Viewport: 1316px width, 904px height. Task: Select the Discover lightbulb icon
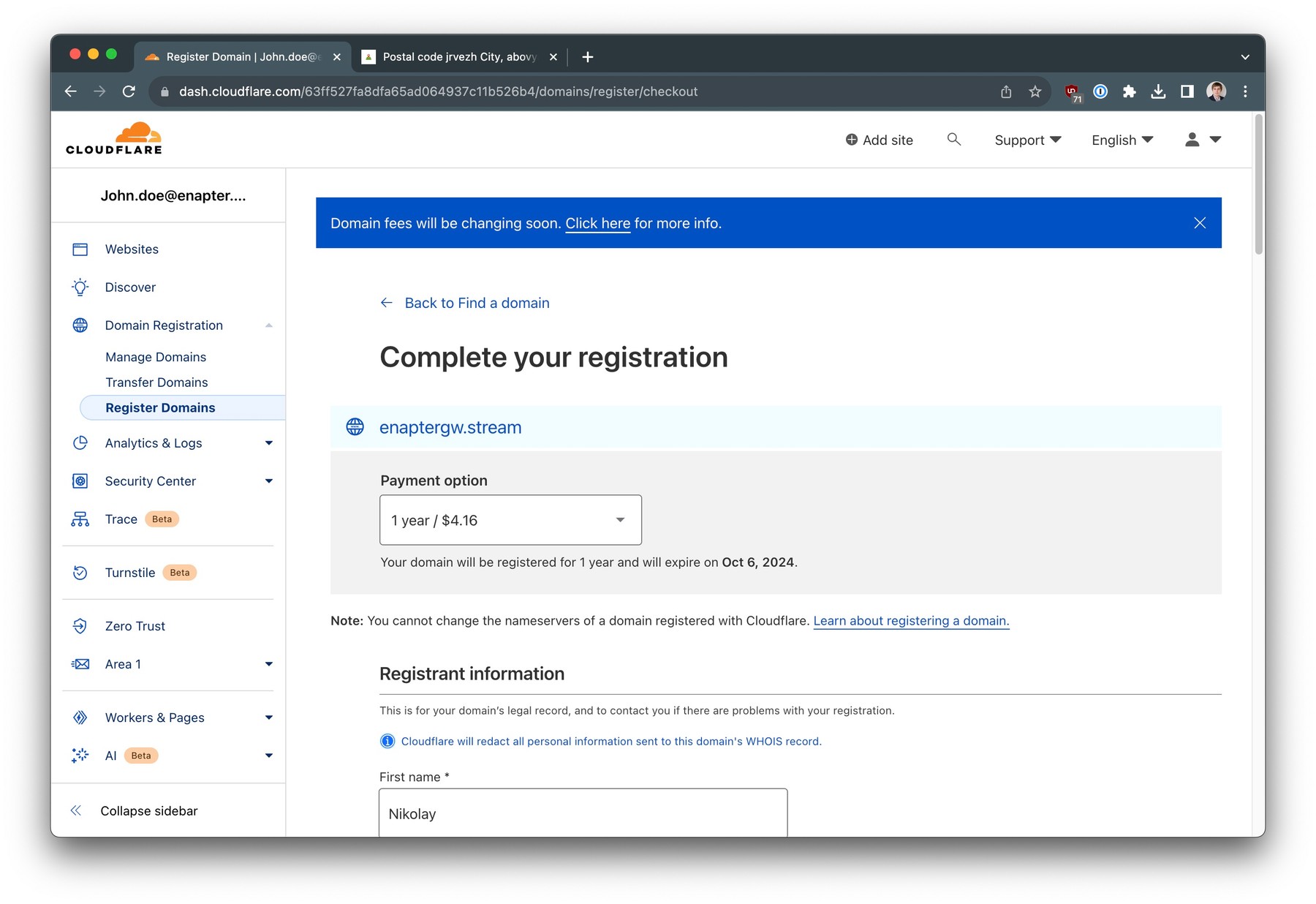tap(80, 287)
